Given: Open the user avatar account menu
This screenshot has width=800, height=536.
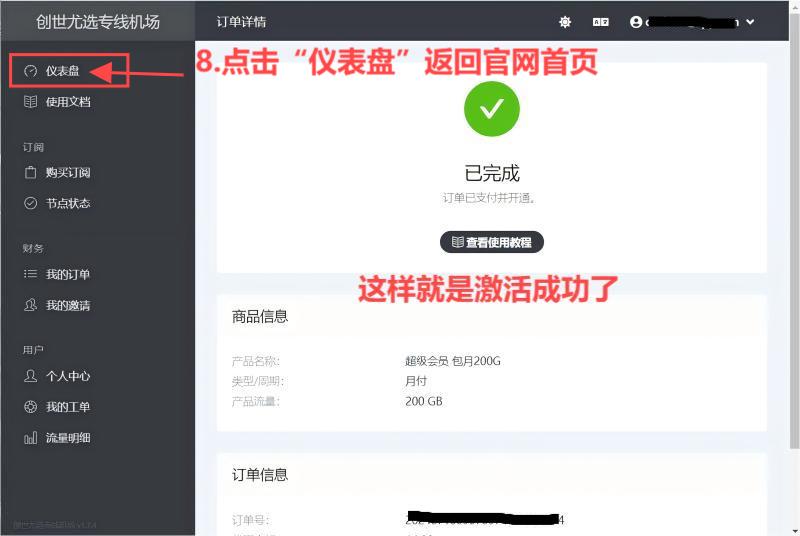Looking at the screenshot, I should [x=636, y=22].
